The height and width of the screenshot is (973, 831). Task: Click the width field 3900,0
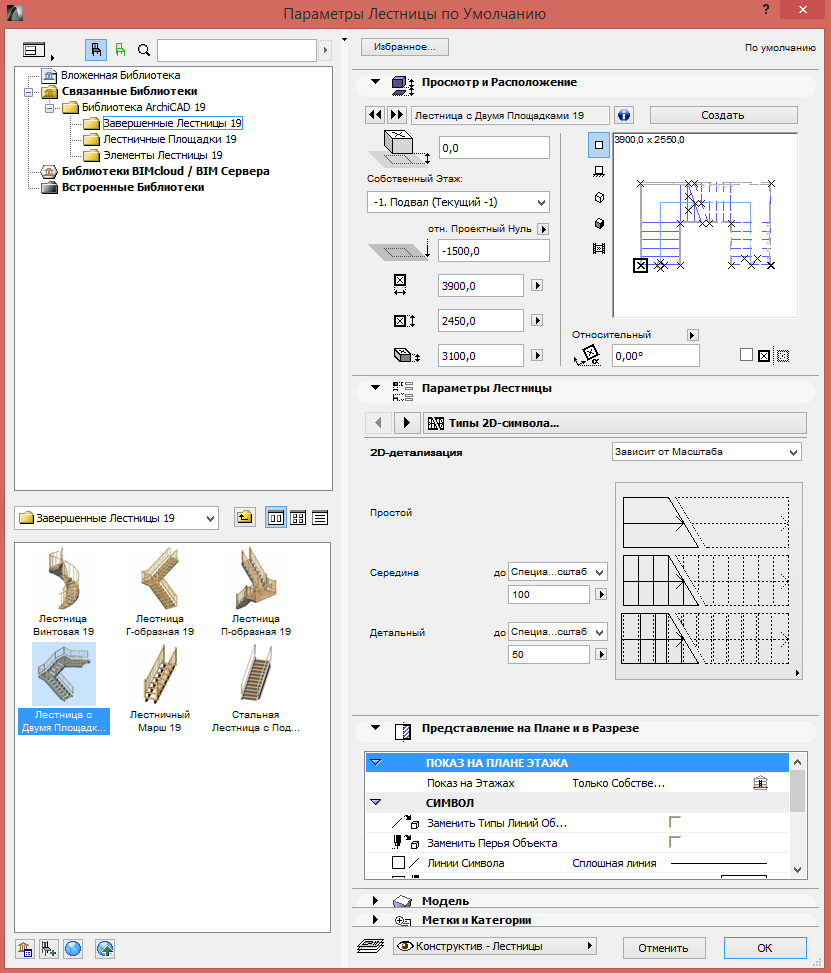tap(480, 285)
